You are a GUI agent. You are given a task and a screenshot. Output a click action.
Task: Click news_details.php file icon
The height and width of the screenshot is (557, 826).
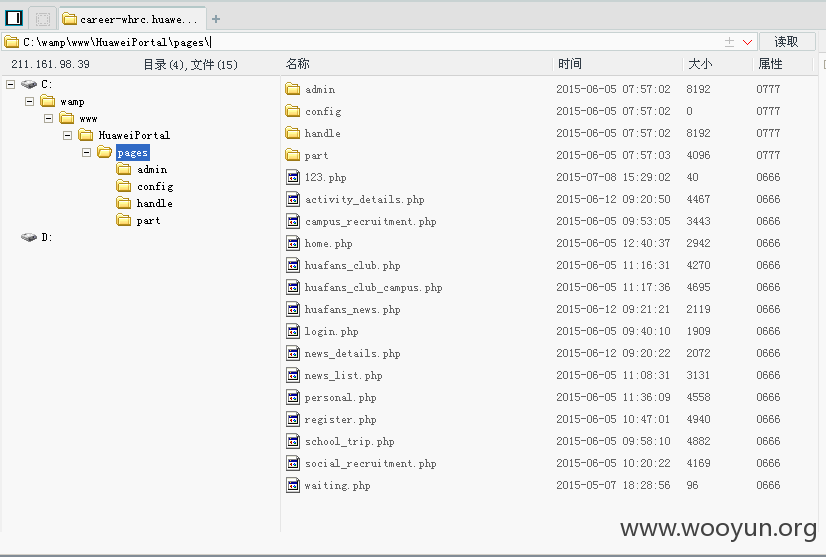point(293,353)
